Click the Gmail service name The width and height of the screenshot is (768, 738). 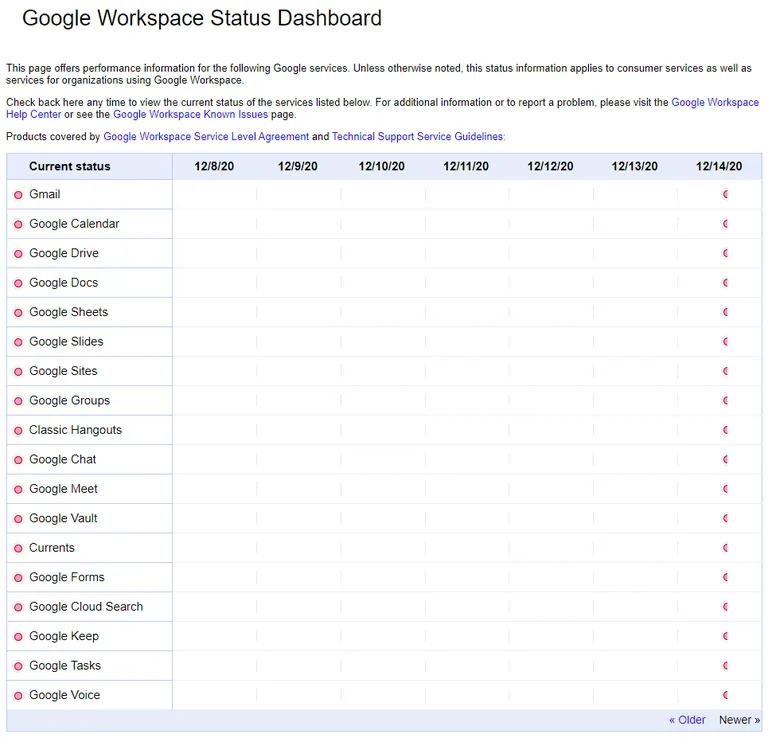point(45,194)
